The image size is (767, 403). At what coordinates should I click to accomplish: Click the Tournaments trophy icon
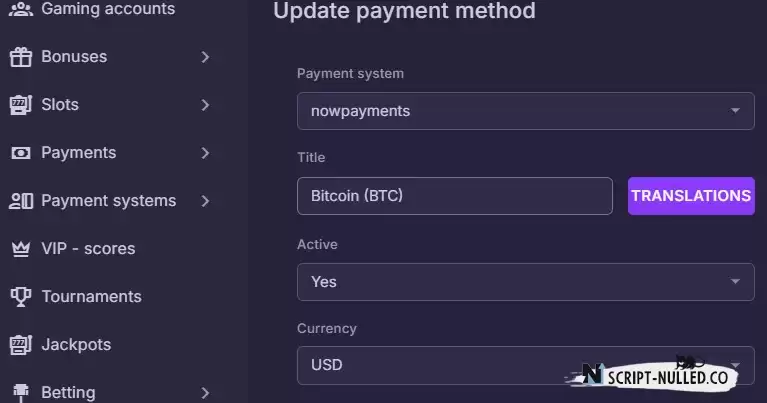pyautogui.click(x=21, y=296)
